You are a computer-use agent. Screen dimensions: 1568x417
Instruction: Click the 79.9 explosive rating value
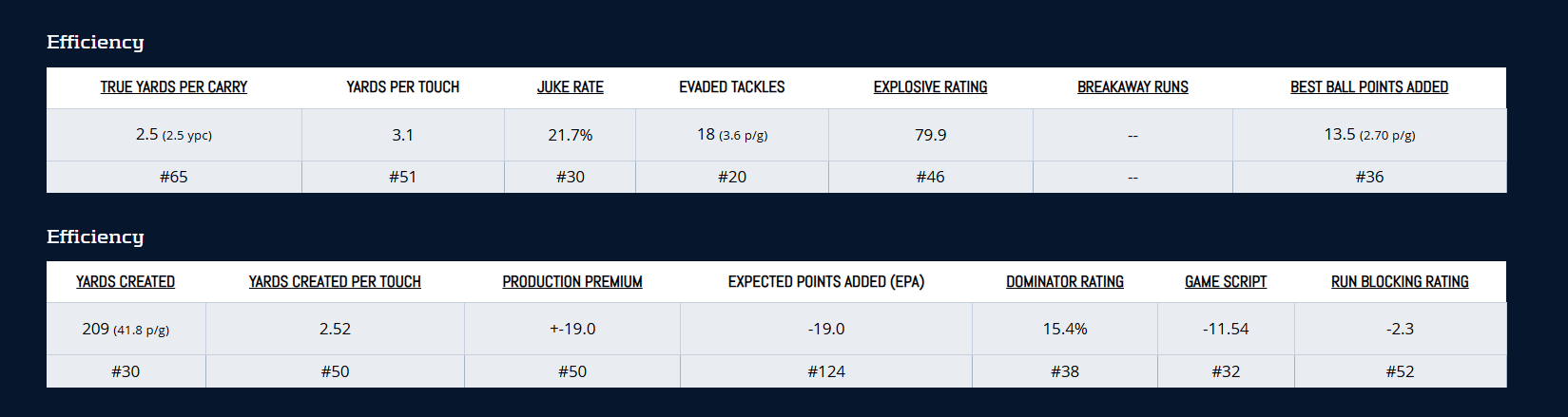point(930,135)
